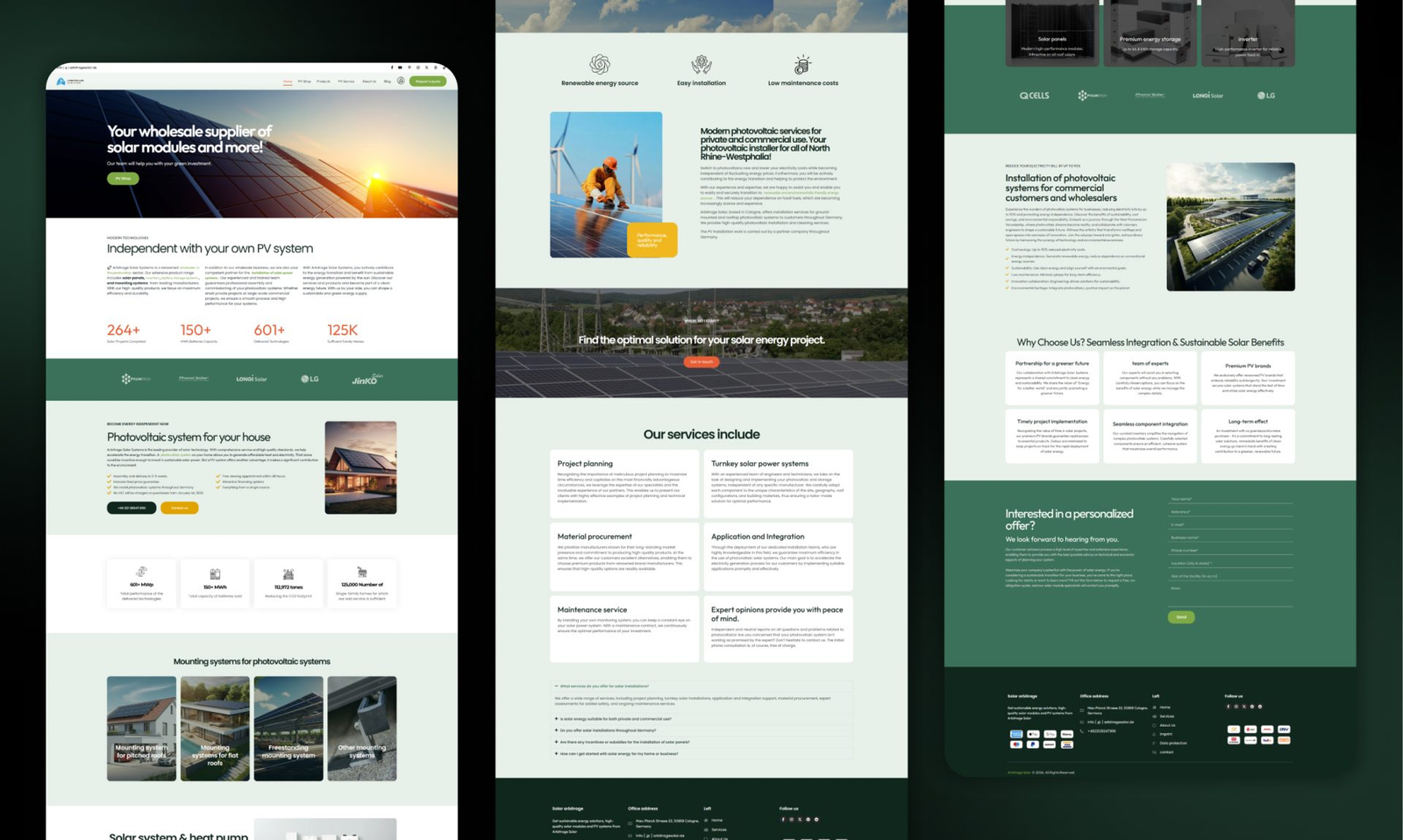Click the Facebook icon in the top bar

click(392, 68)
